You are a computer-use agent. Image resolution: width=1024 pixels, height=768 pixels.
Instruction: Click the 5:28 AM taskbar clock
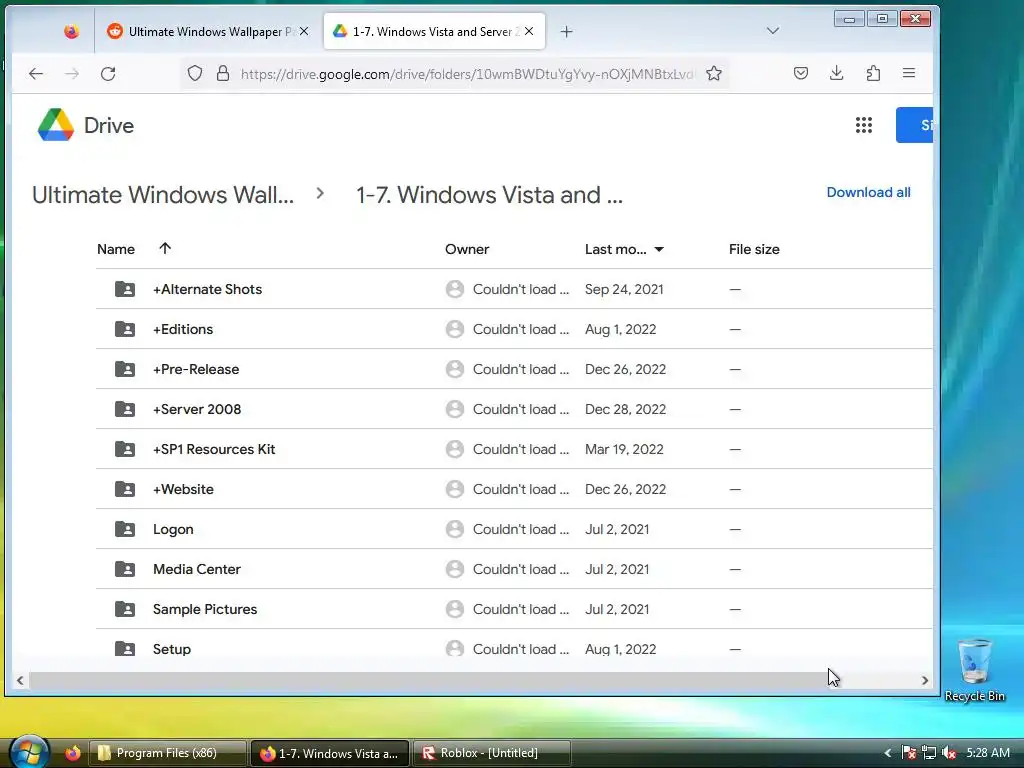(x=987, y=753)
